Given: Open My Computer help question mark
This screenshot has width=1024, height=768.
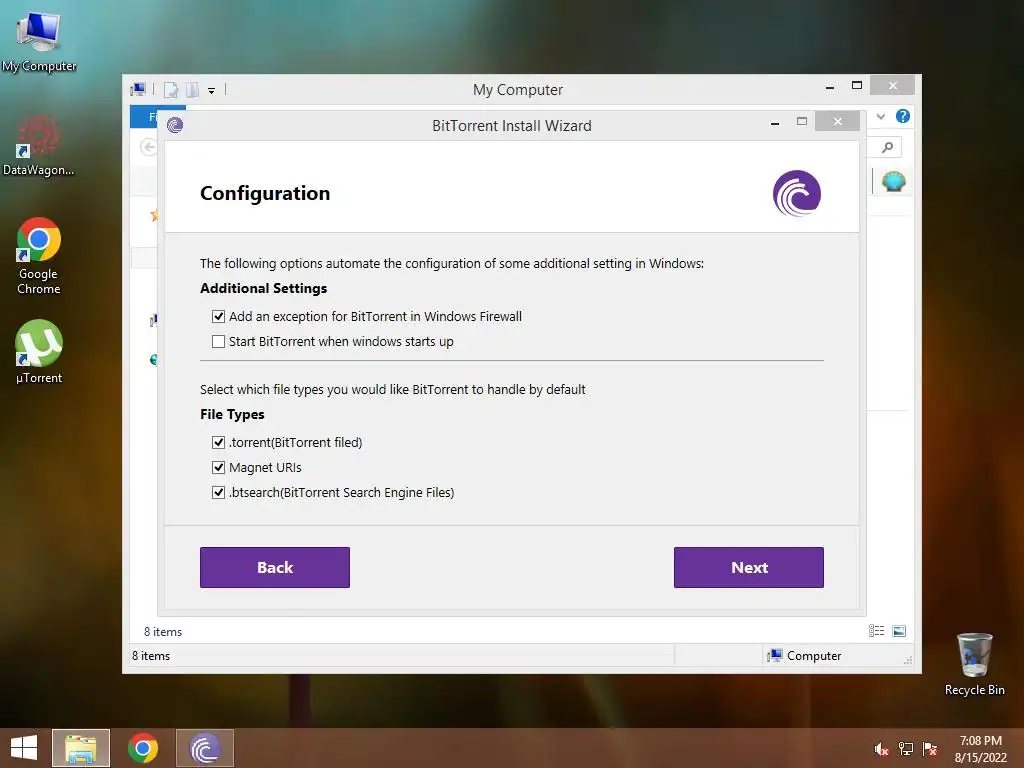Looking at the screenshot, I should tap(903, 116).
